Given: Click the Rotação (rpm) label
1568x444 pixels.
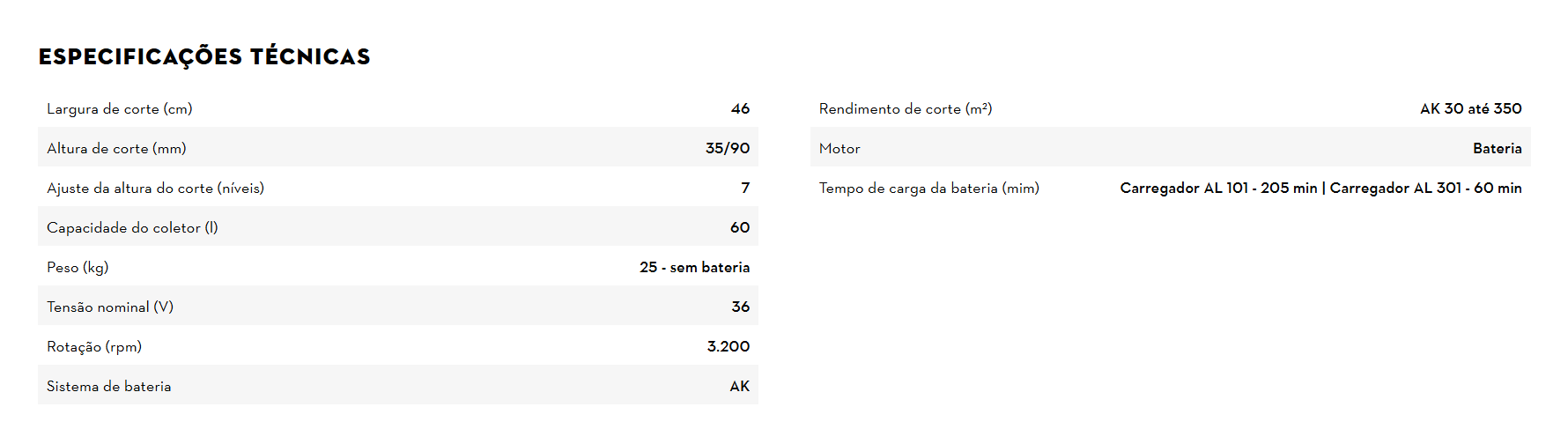Looking at the screenshot, I should click(94, 347).
